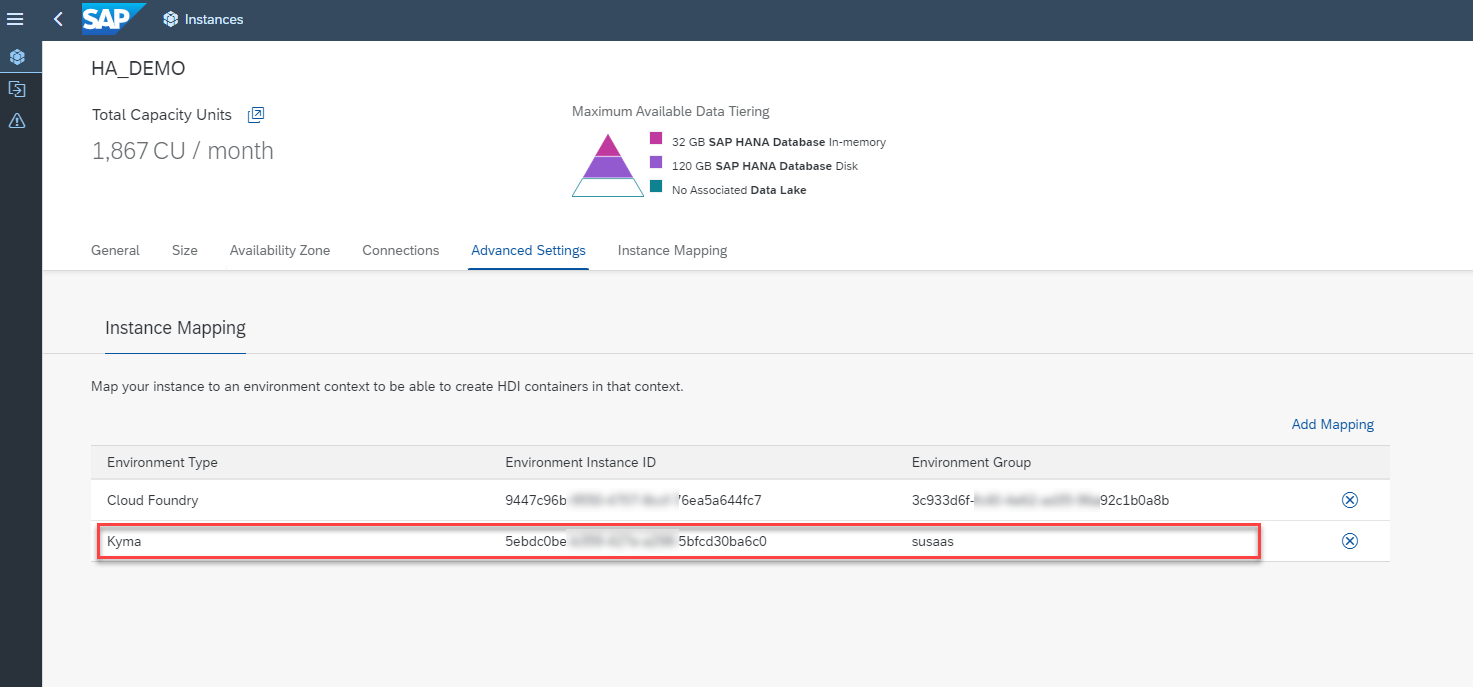The image size is (1473, 687).
Task: Click the 120 GB SAP HANA Database Disk label
Action: click(765, 166)
